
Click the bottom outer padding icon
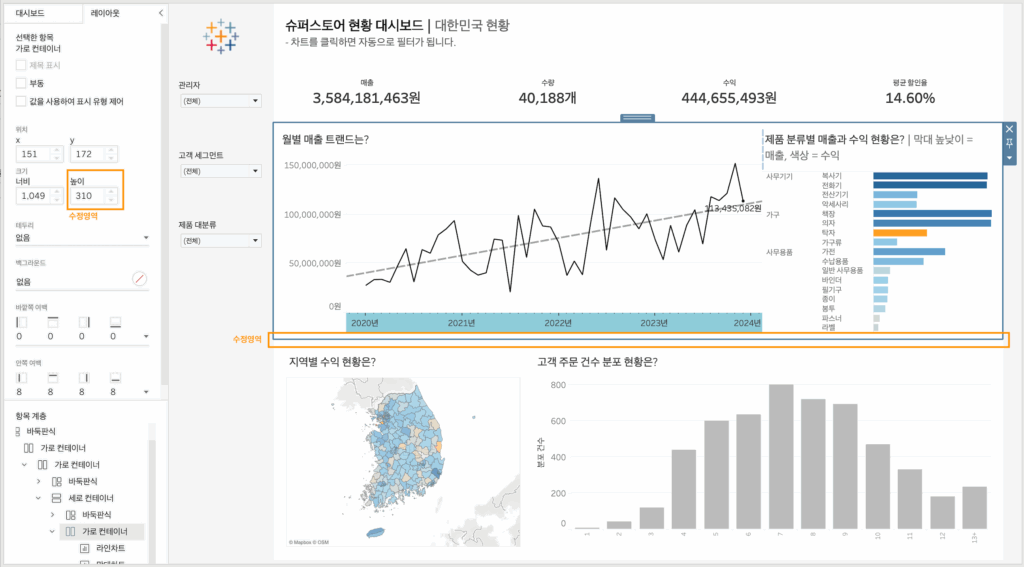coord(115,323)
